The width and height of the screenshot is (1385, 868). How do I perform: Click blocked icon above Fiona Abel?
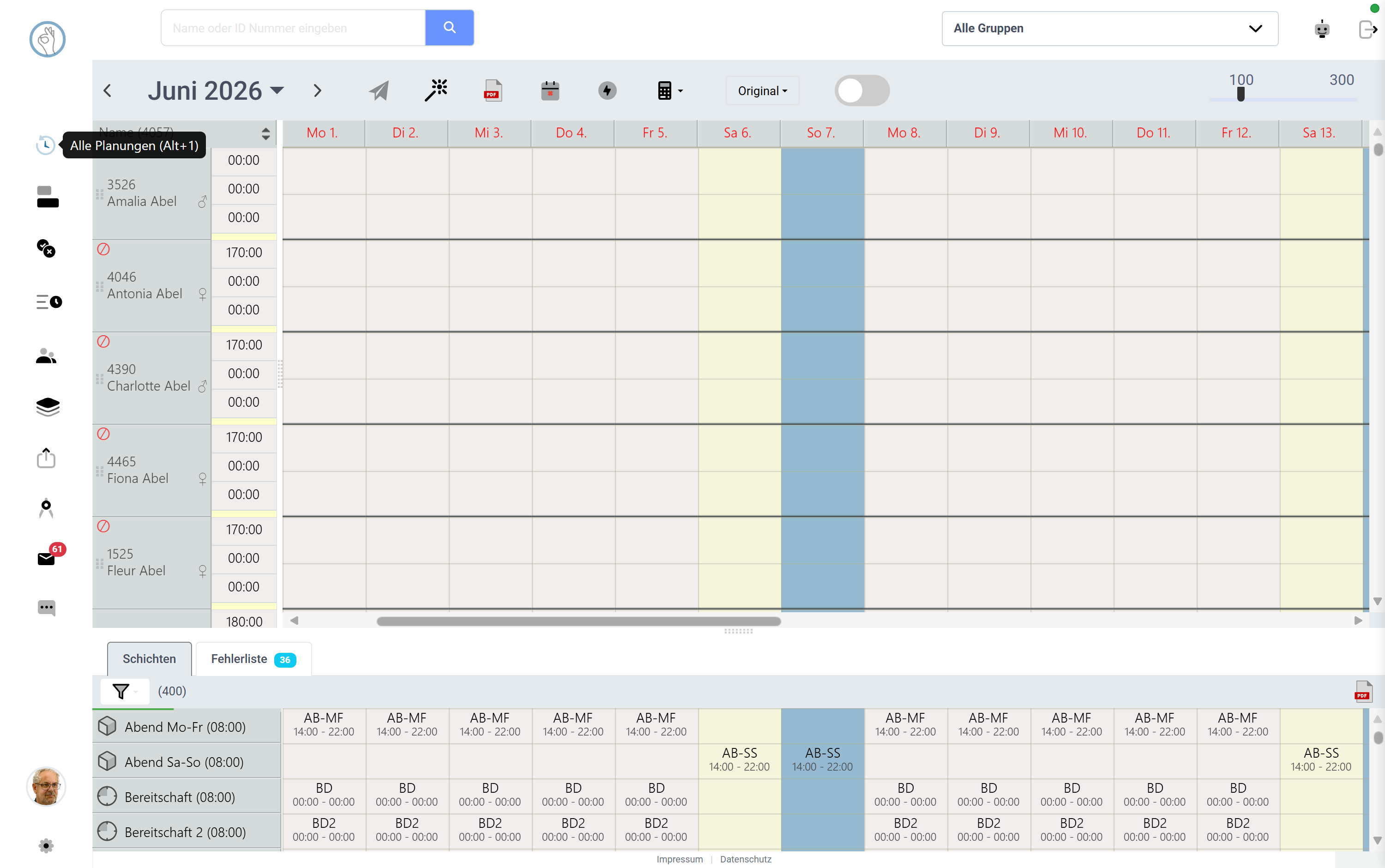click(x=103, y=434)
